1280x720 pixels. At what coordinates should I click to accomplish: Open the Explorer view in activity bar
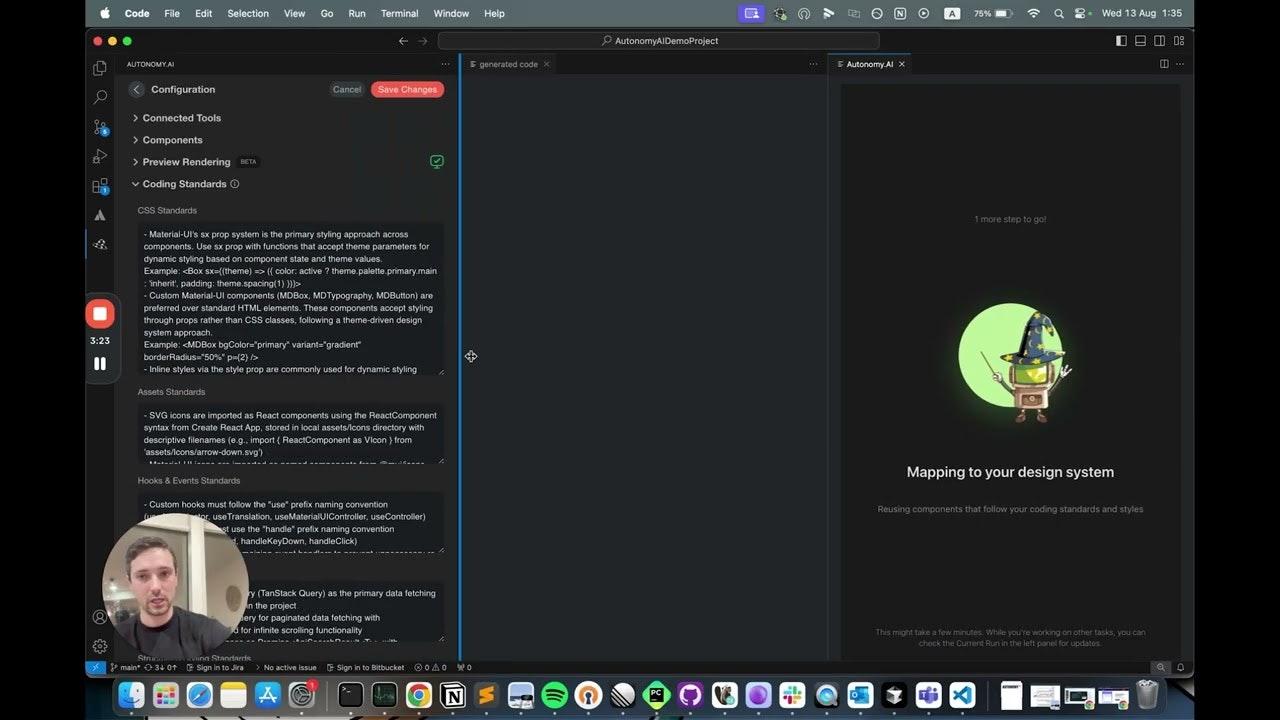tap(100, 68)
